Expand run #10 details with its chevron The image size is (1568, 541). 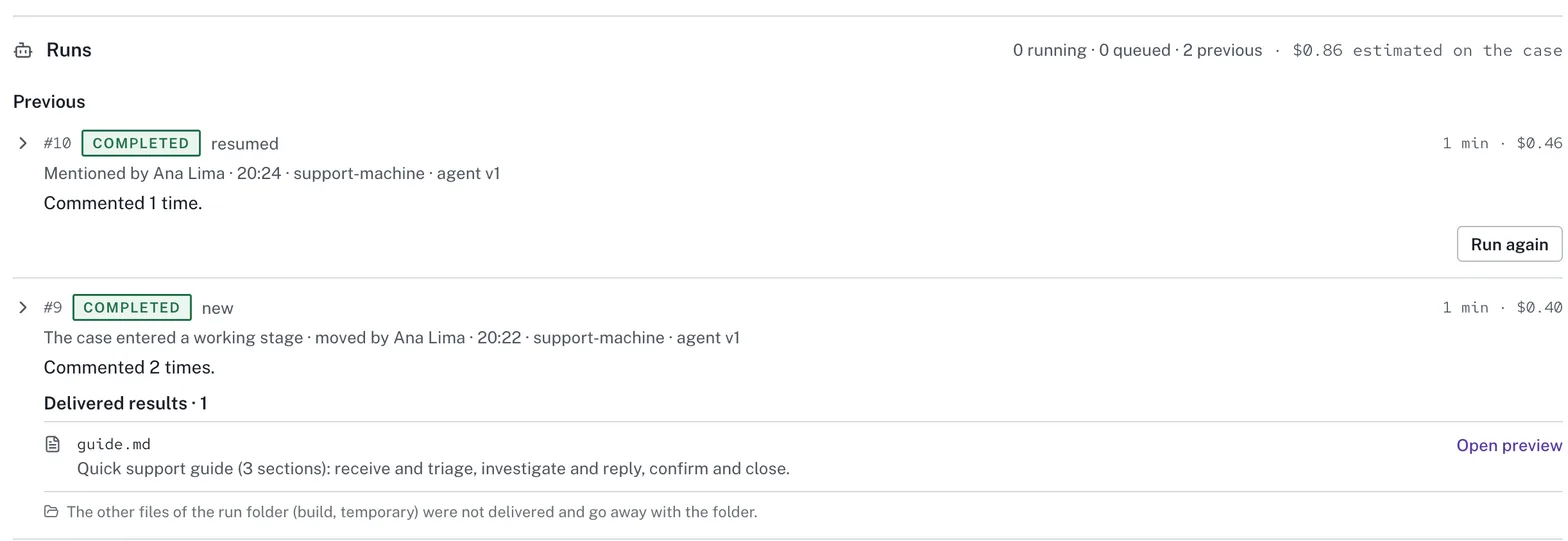point(23,143)
